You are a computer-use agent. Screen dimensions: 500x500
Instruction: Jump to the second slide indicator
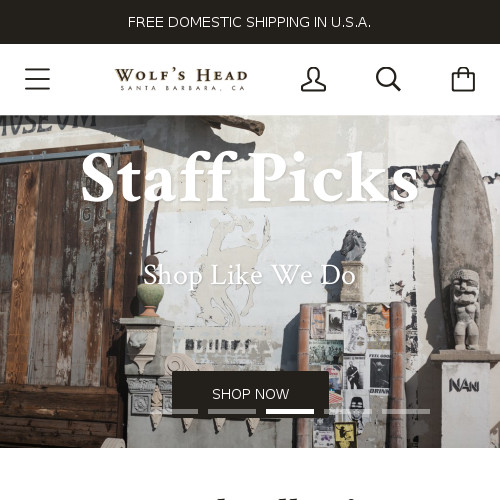(232, 412)
